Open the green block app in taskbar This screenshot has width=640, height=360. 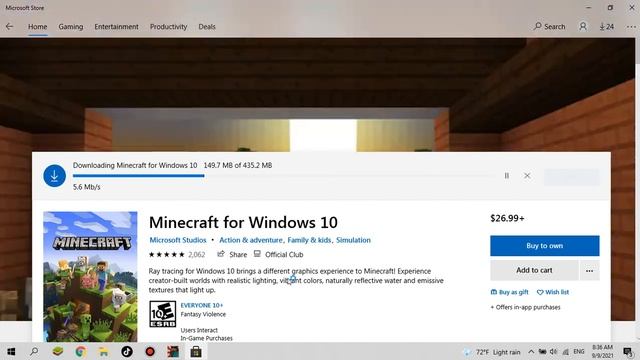pyautogui.click(x=58, y=351)
